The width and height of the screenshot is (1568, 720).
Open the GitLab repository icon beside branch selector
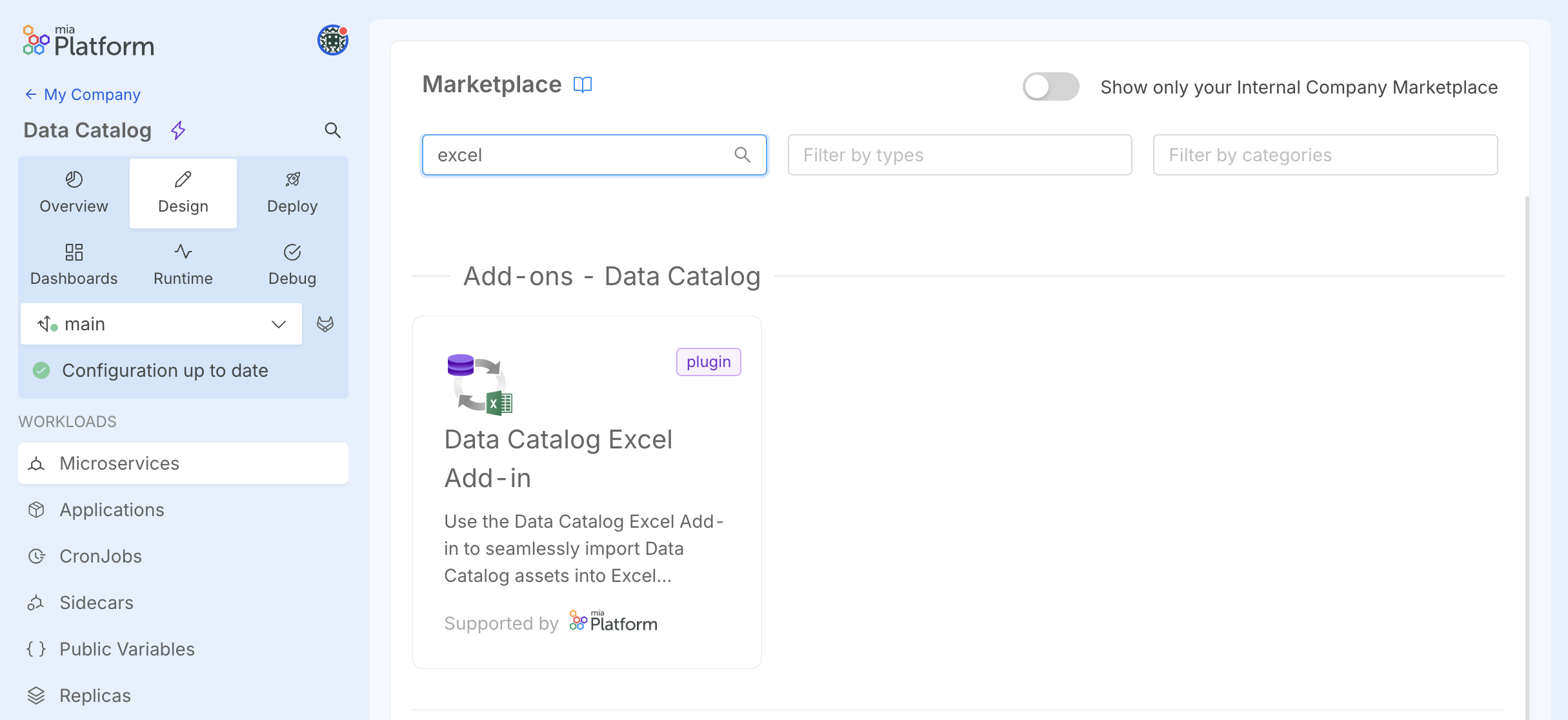(326, 324)
